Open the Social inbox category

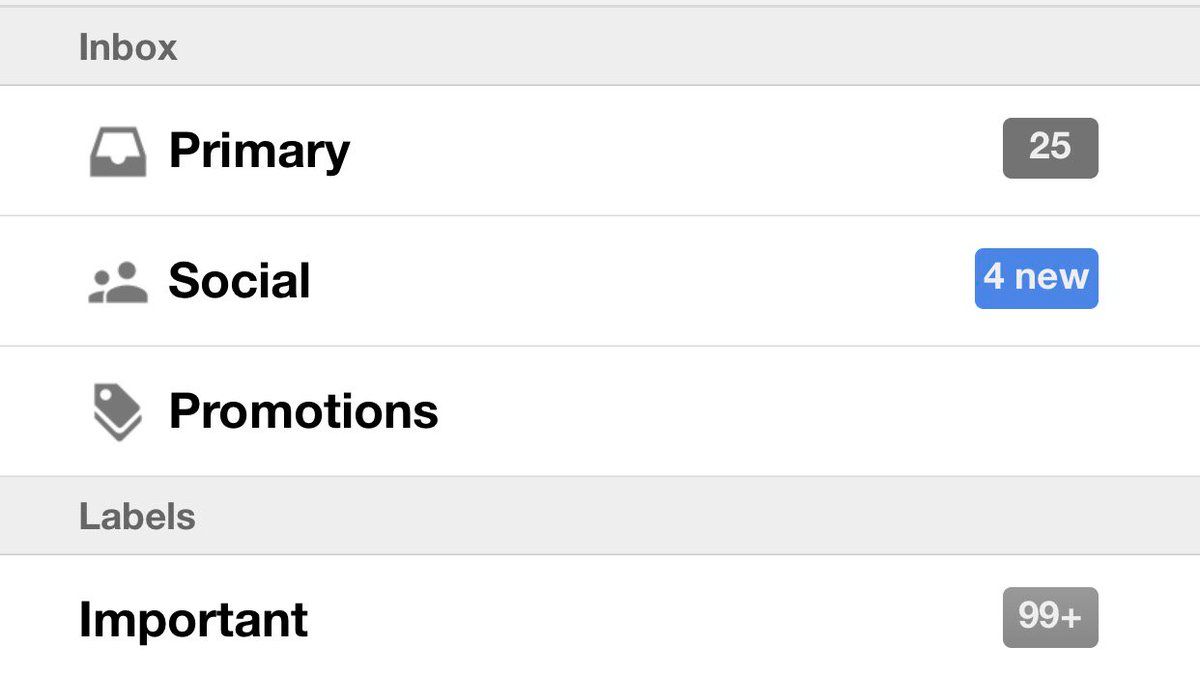click(239, 281)
